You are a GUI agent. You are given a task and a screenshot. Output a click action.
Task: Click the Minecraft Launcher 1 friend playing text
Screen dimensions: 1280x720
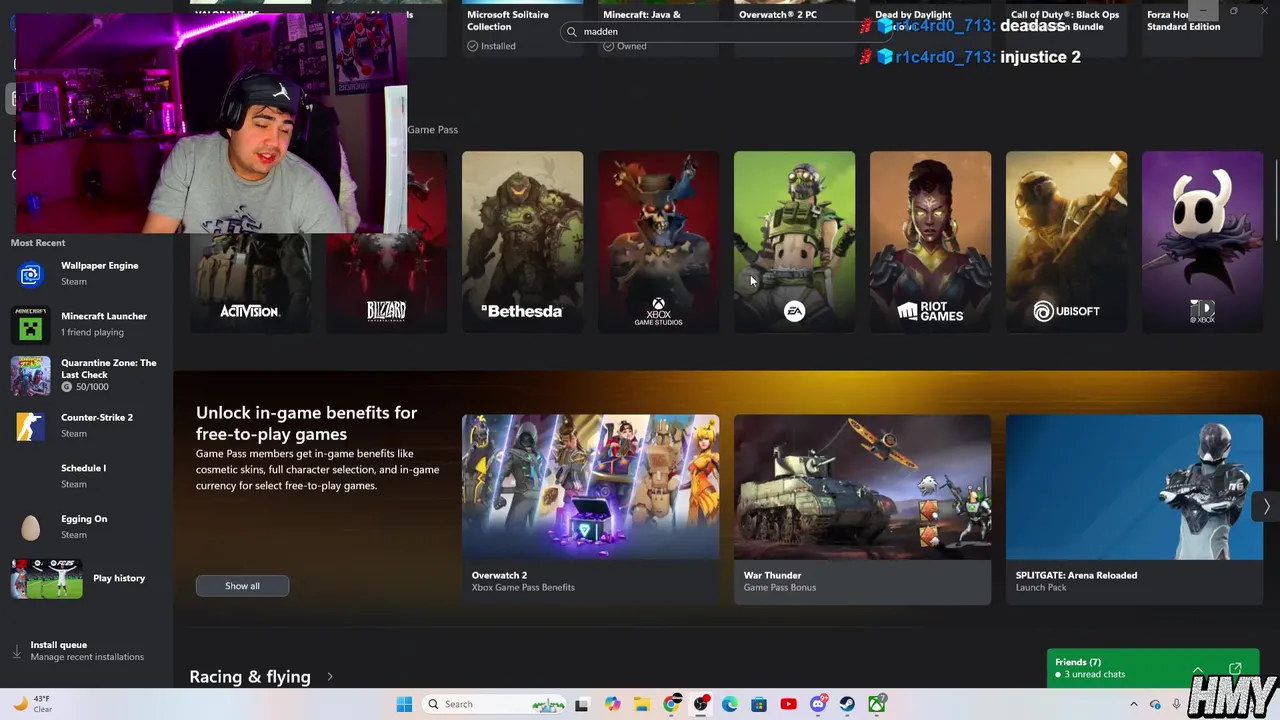(92, 332)
